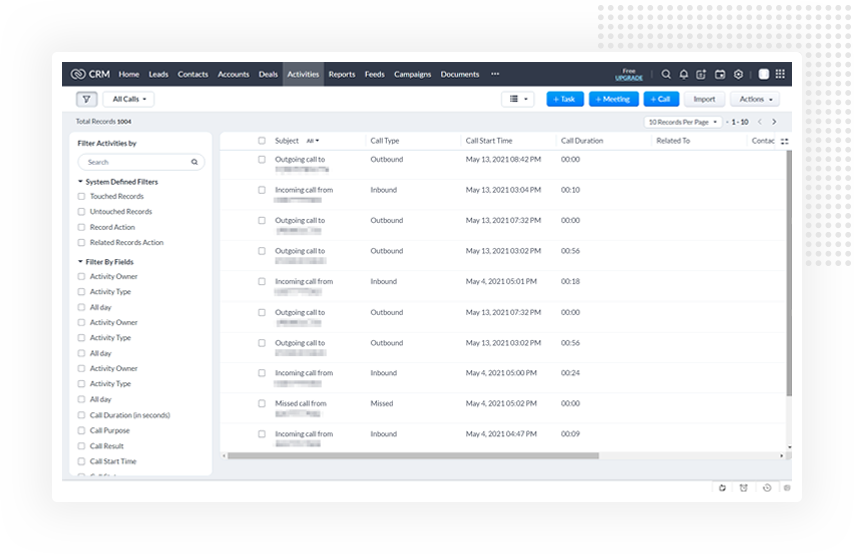854x554 pixels.
Task: Open the Accounts tab
Action: point(233,74)
